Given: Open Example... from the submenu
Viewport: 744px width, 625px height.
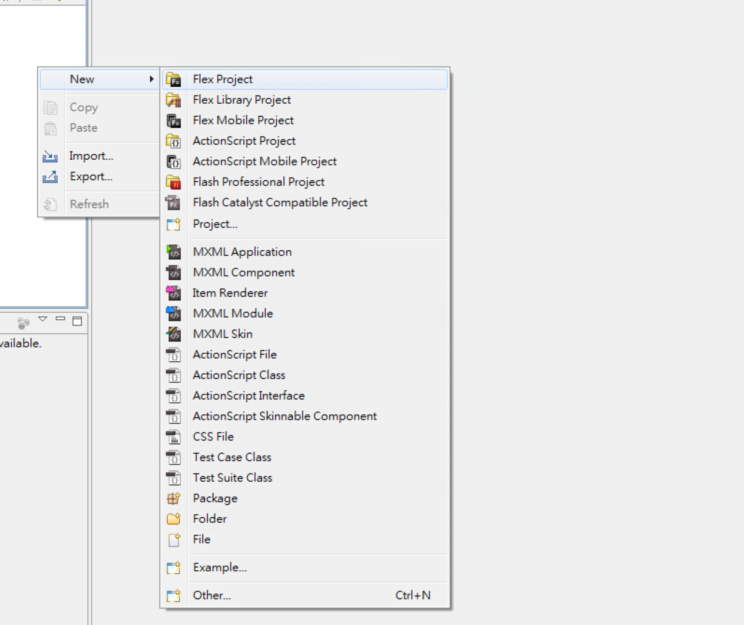Looking at the screenshot, I should (x=305, y=568).
